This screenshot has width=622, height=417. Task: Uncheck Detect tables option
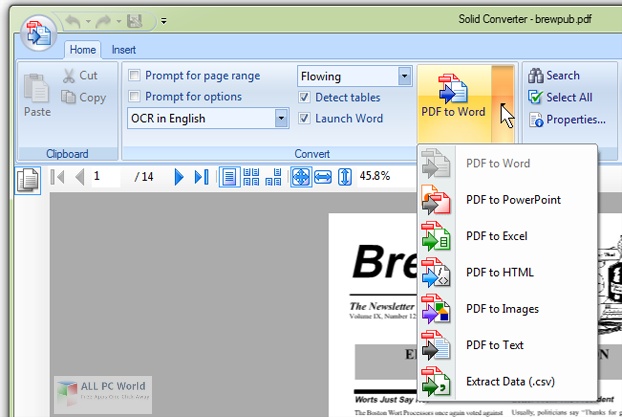[x=304, y=97]
